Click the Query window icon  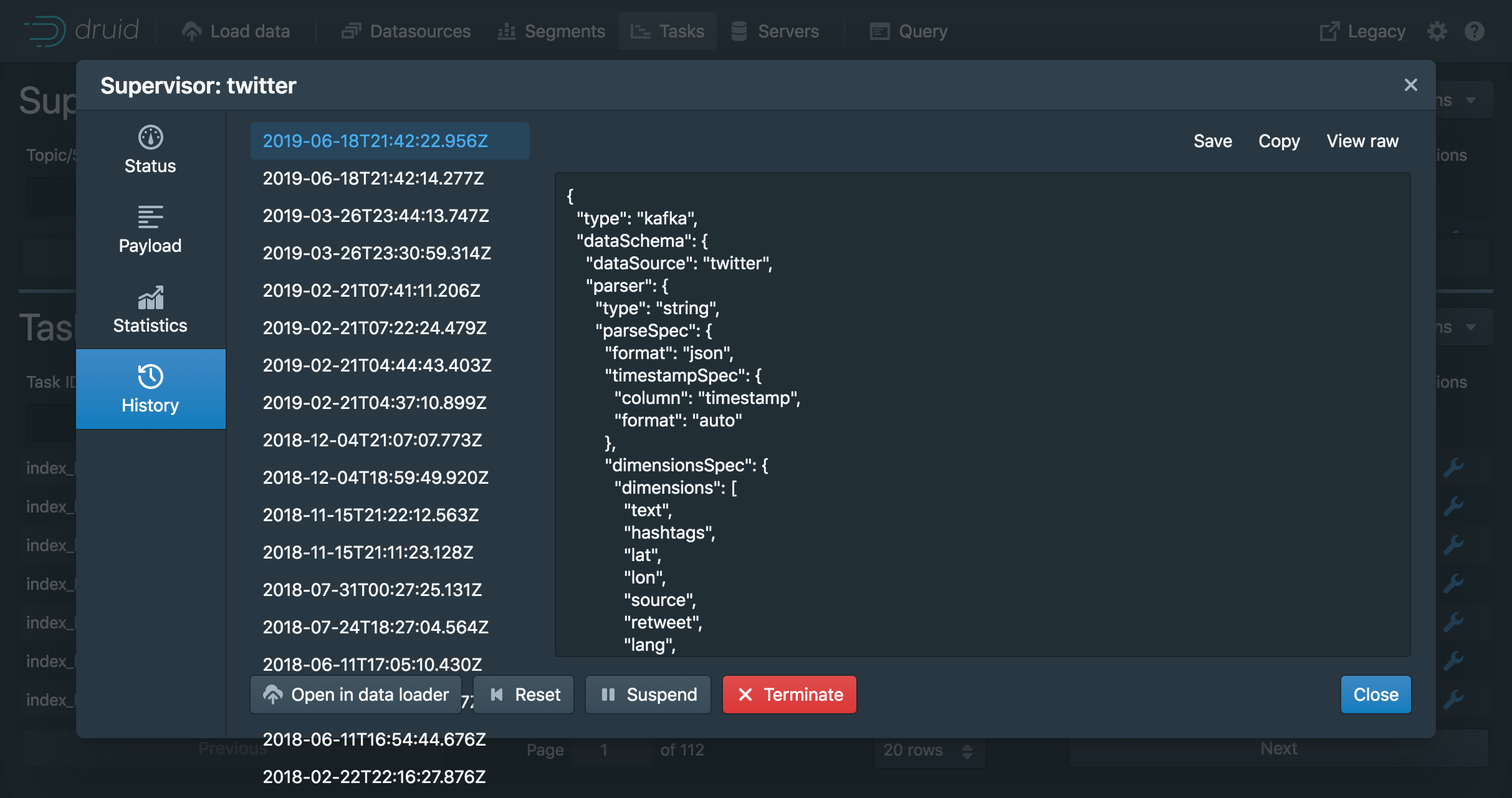click(x=879, y=31)
